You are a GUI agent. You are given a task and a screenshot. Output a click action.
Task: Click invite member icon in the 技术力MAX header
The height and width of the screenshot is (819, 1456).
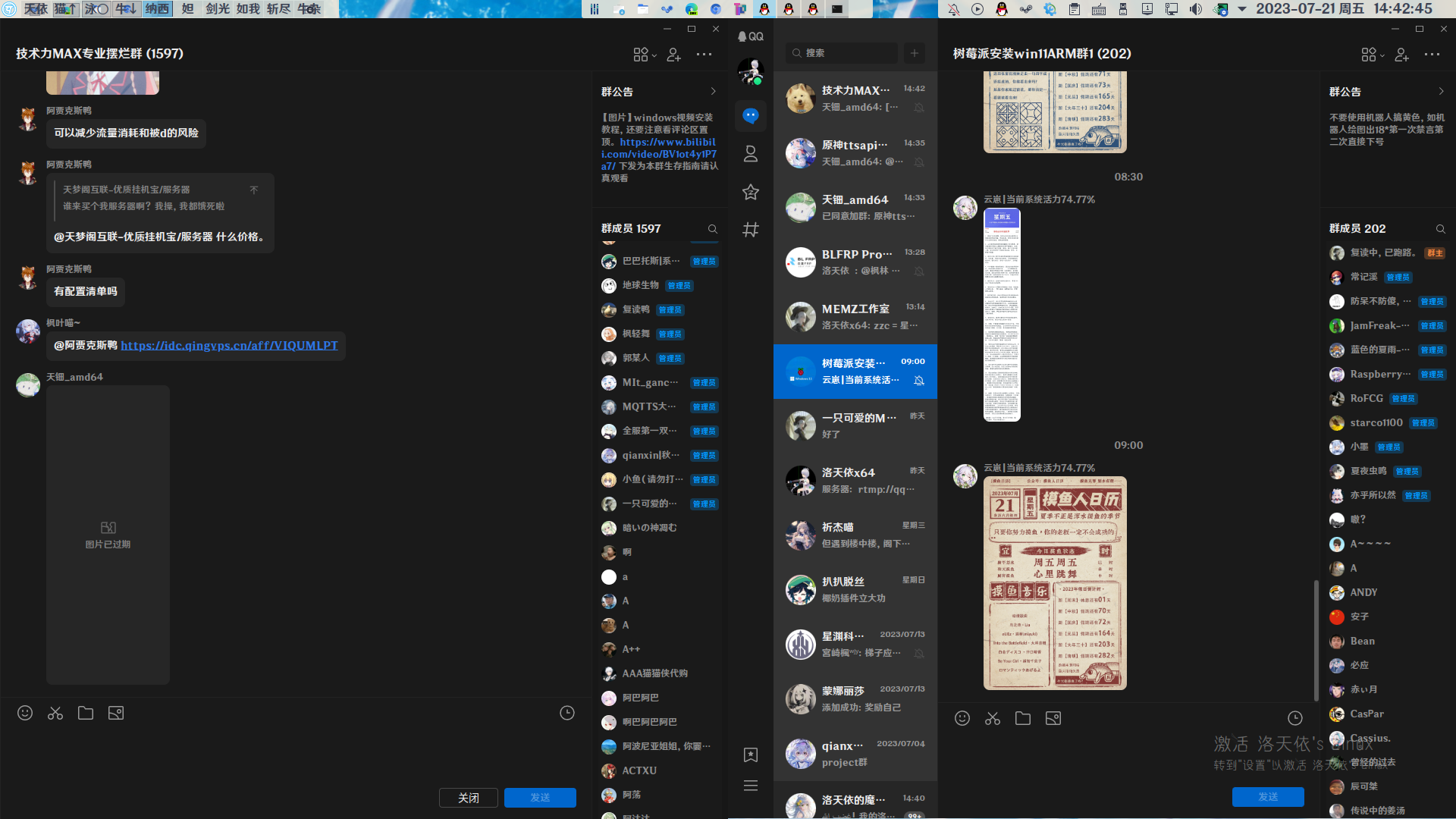(x=674, y=55)
